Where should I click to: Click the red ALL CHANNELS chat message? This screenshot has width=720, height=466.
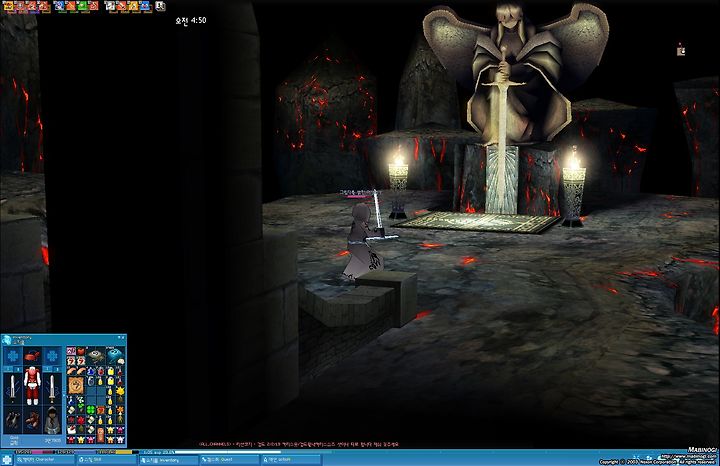(298, 444)
